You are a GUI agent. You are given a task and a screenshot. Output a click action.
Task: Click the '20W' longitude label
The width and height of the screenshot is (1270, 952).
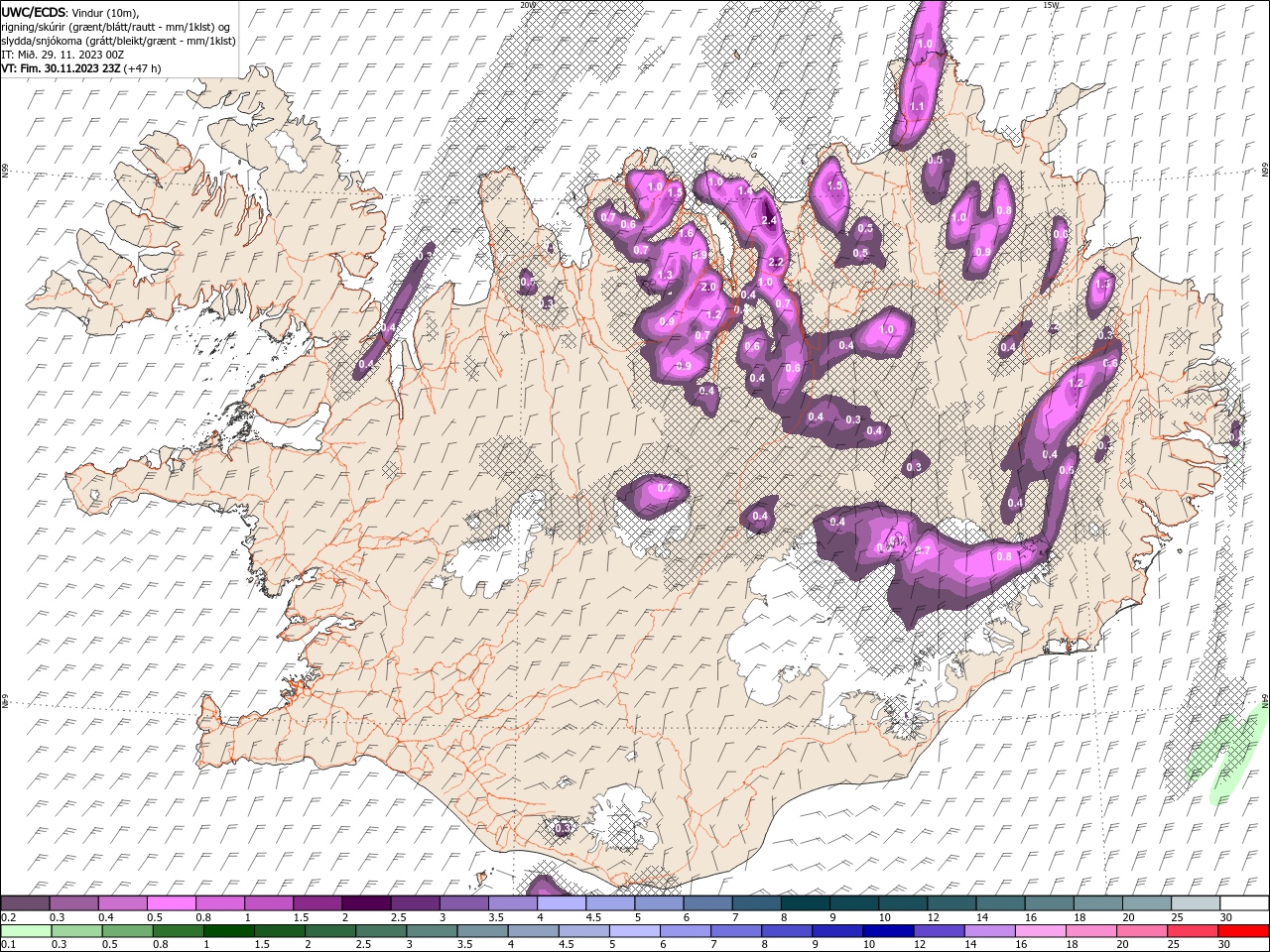point(527,5)
